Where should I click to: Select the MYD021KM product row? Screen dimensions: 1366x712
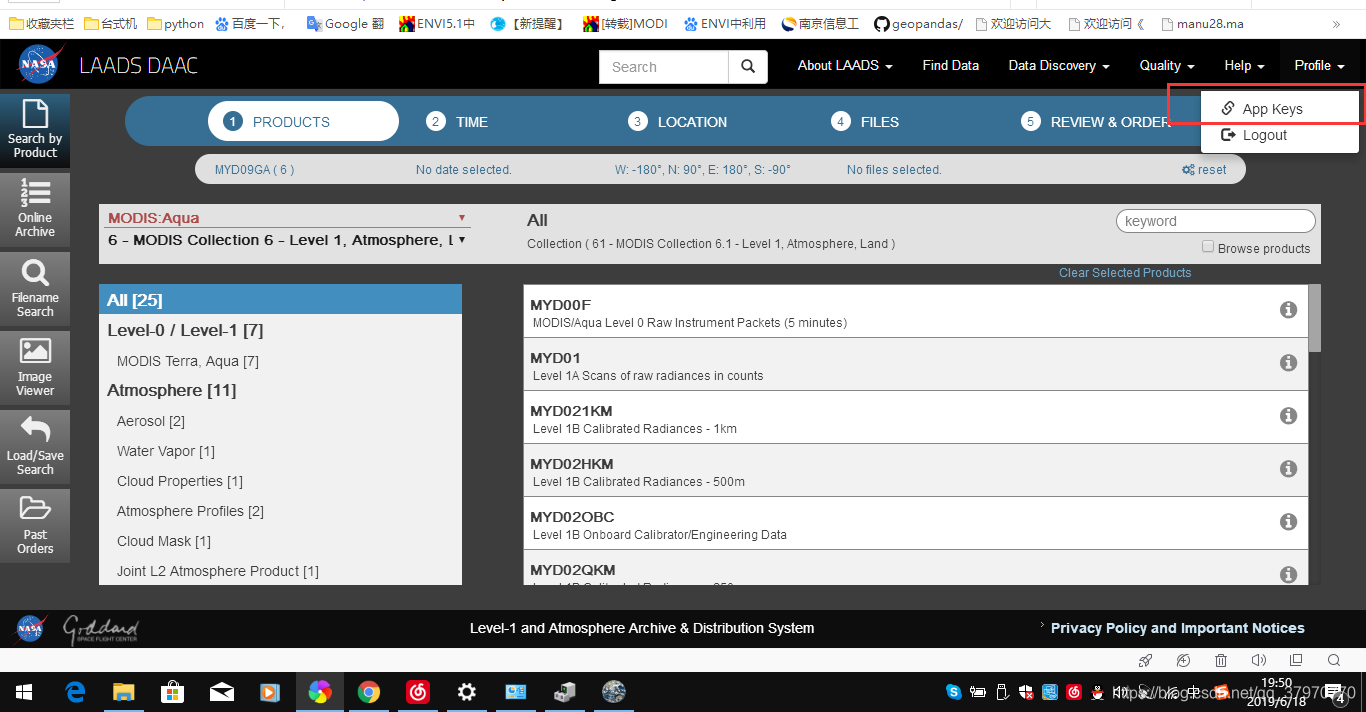pyautogui.click(x=915, y=417)
